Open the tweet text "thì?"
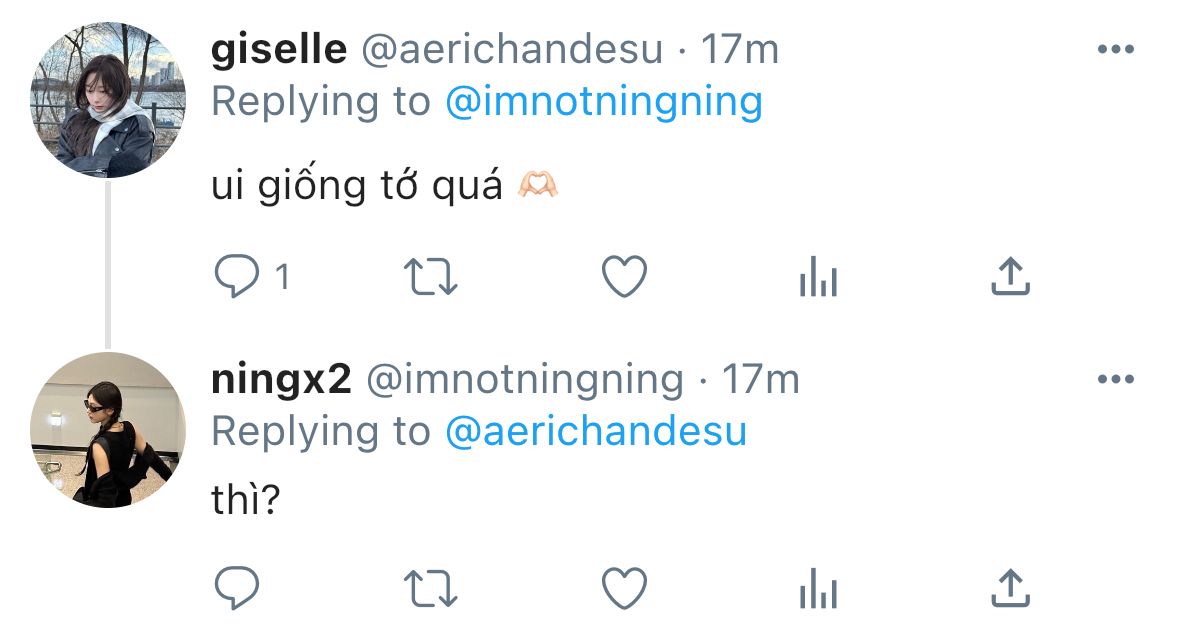 pyautogui.click(x=245, y=501)
